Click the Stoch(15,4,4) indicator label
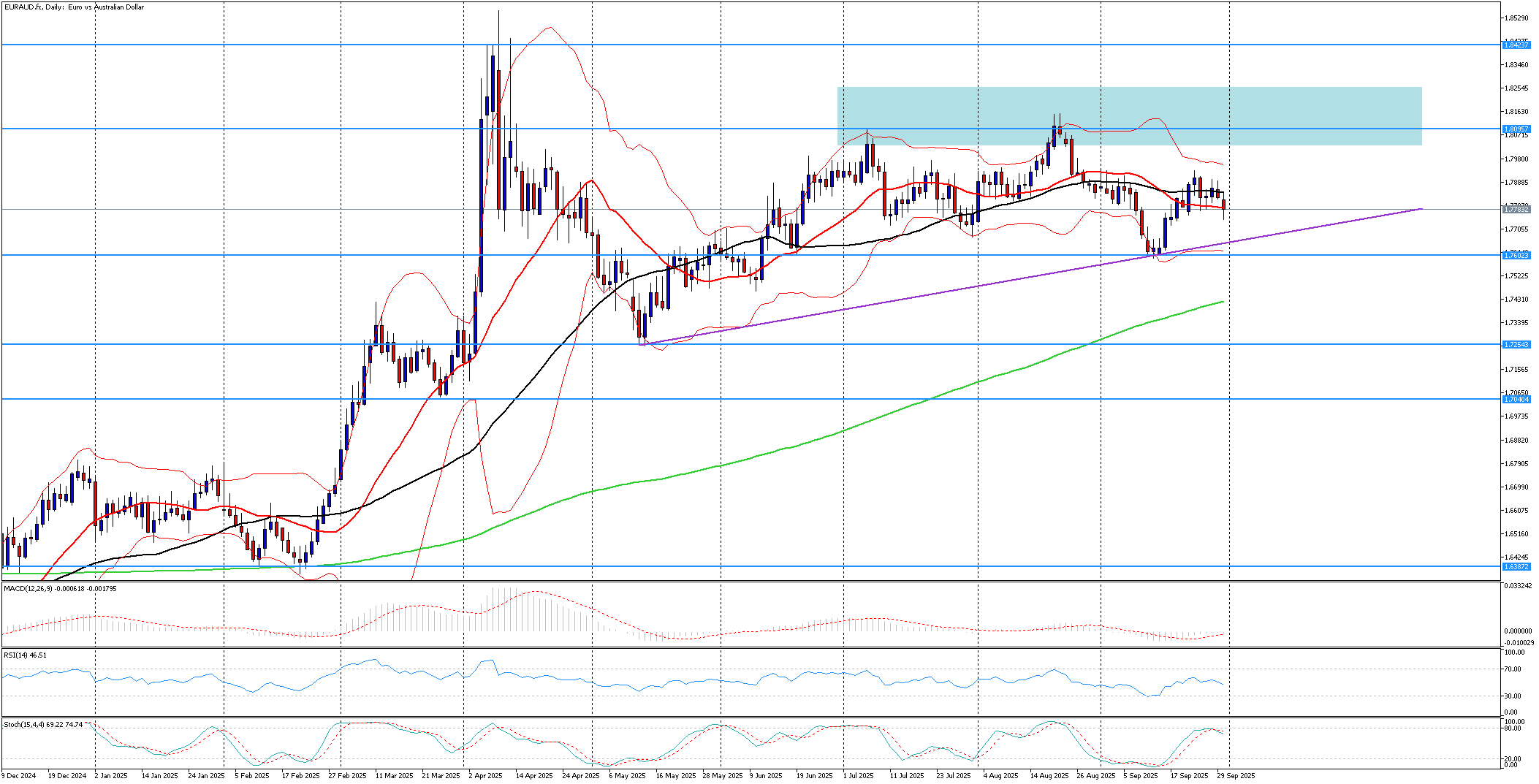 (x=43, y=725)
